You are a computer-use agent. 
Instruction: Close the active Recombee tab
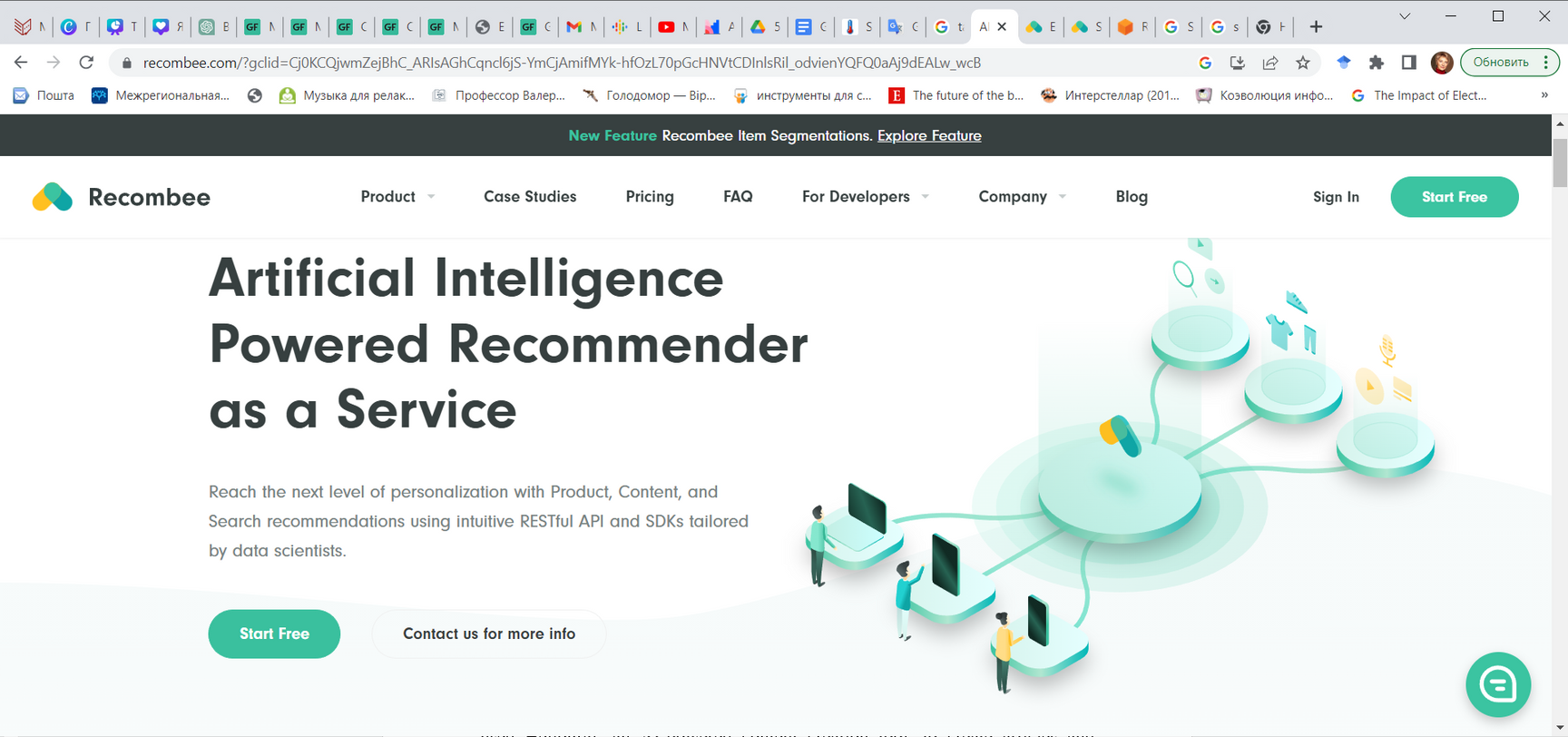[1002, 27]
